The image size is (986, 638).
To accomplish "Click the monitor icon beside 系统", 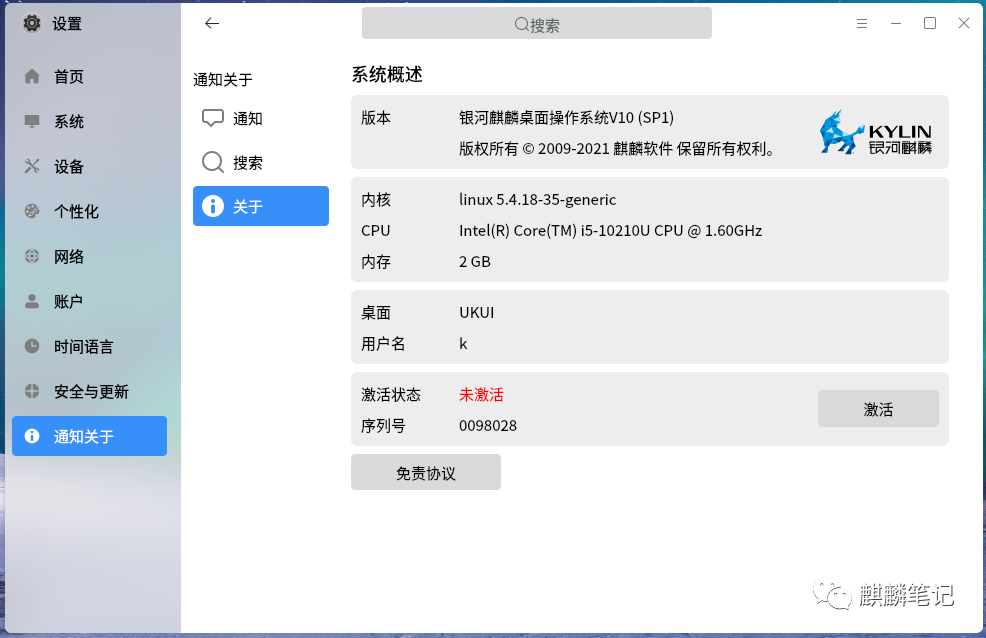I will [x=32, y=121].
